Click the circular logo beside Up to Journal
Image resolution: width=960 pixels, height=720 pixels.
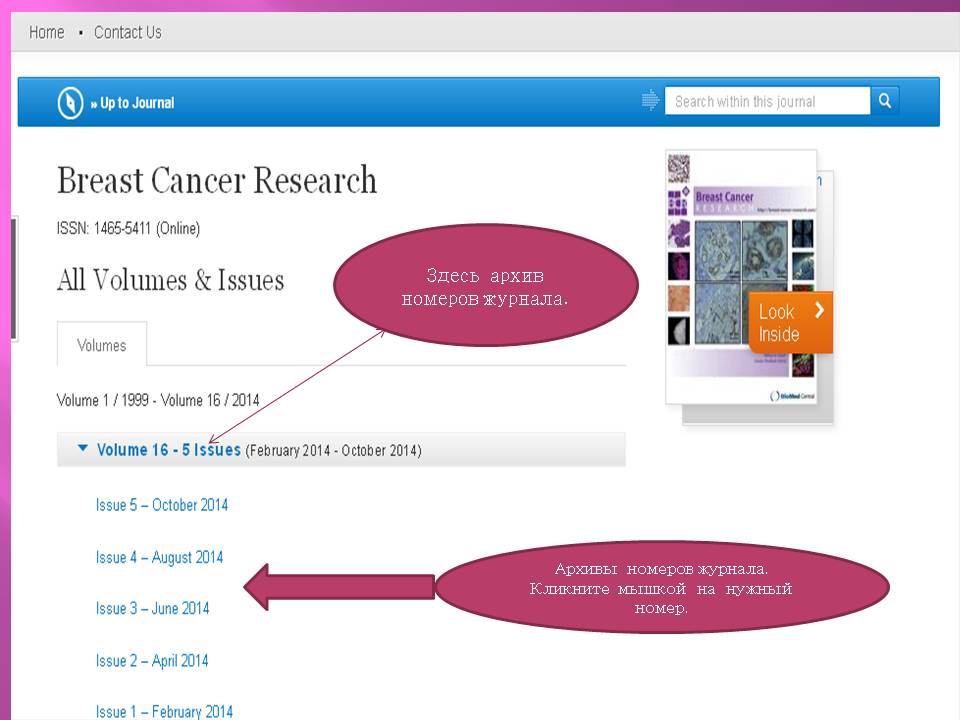tap(70, 102)
